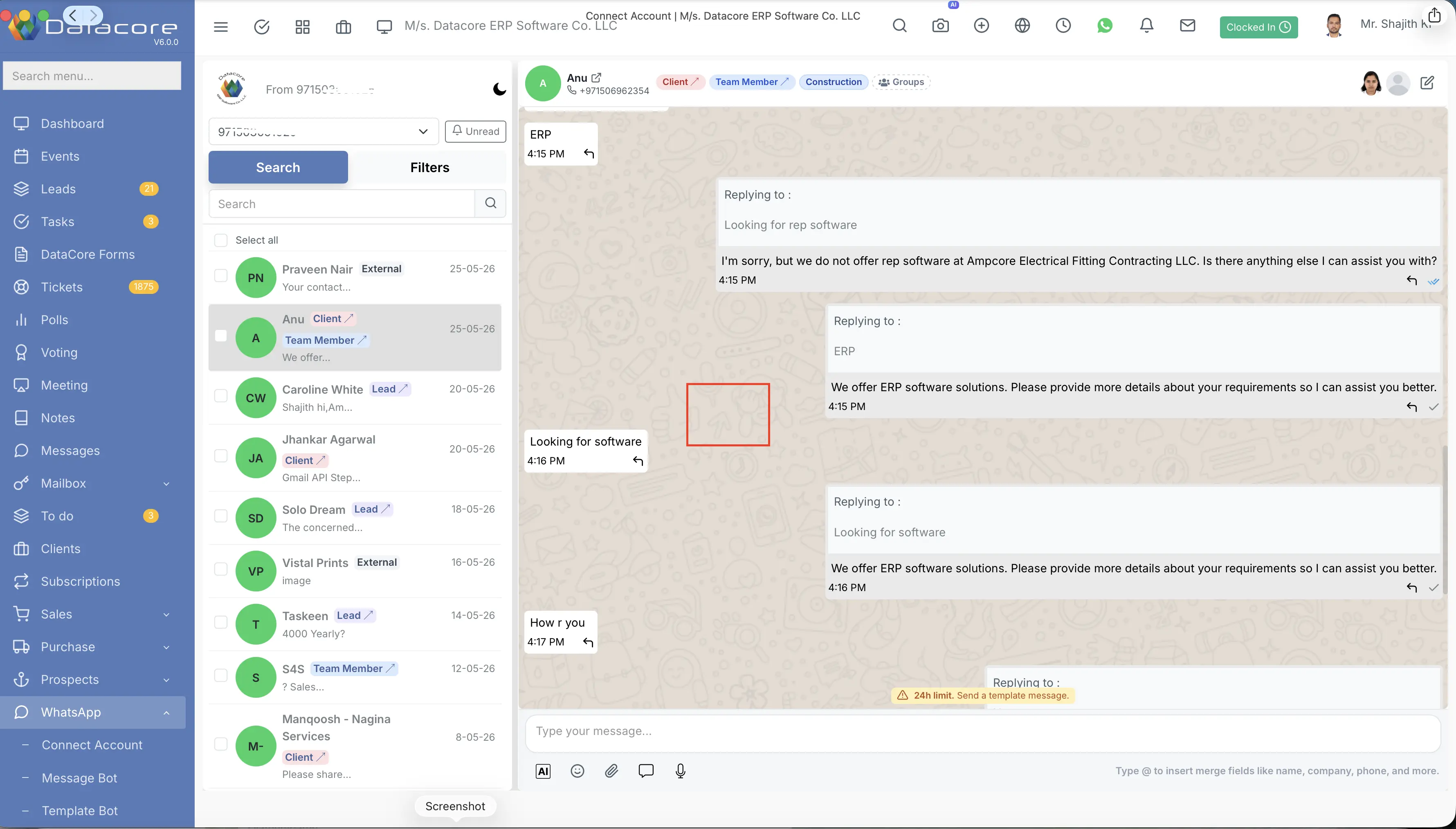Click the clock history icon
The height and width of the screenshot is (829, 1456).
(x=1063, y=26)
